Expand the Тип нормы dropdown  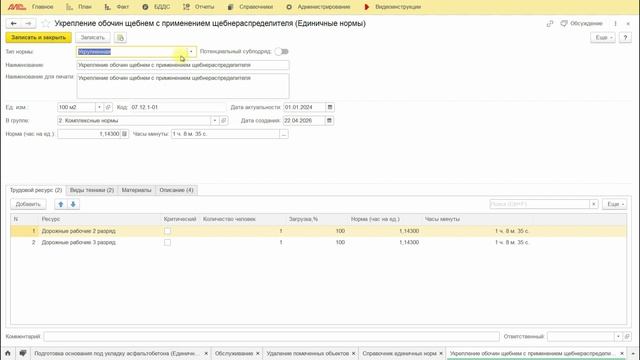click(x=191, y=52)
